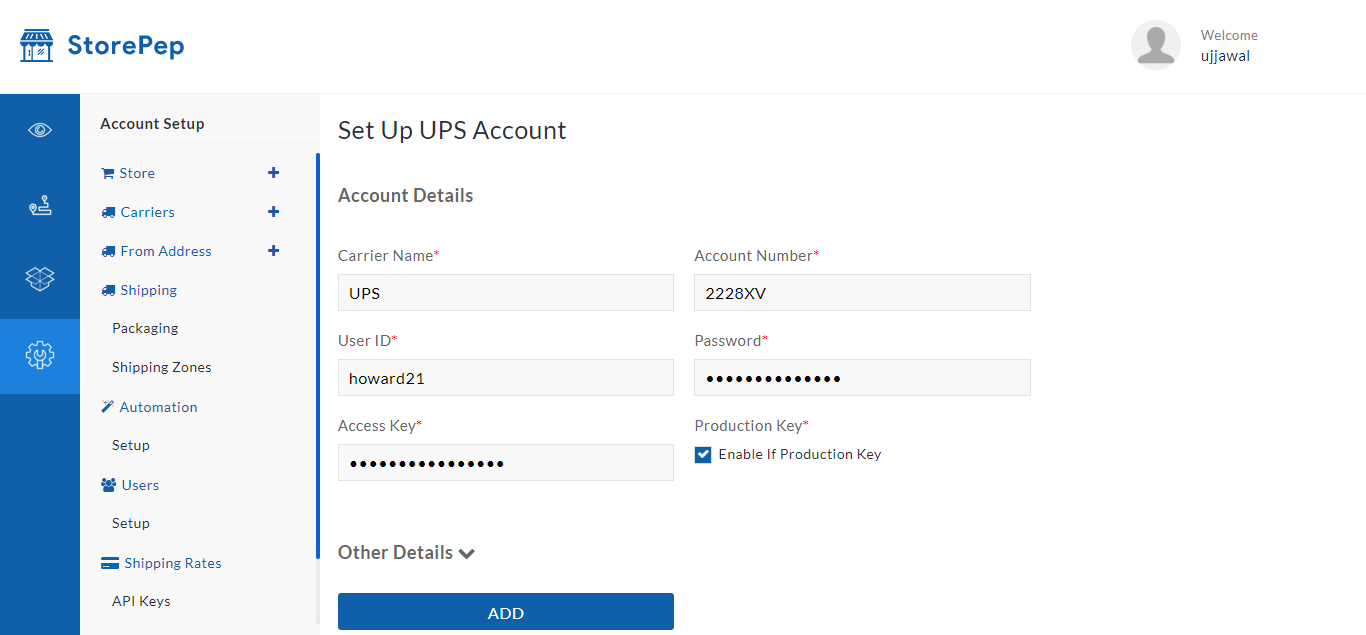
Task: Expand Carriers with the plus icon
Action: click(x=273, y=212)
